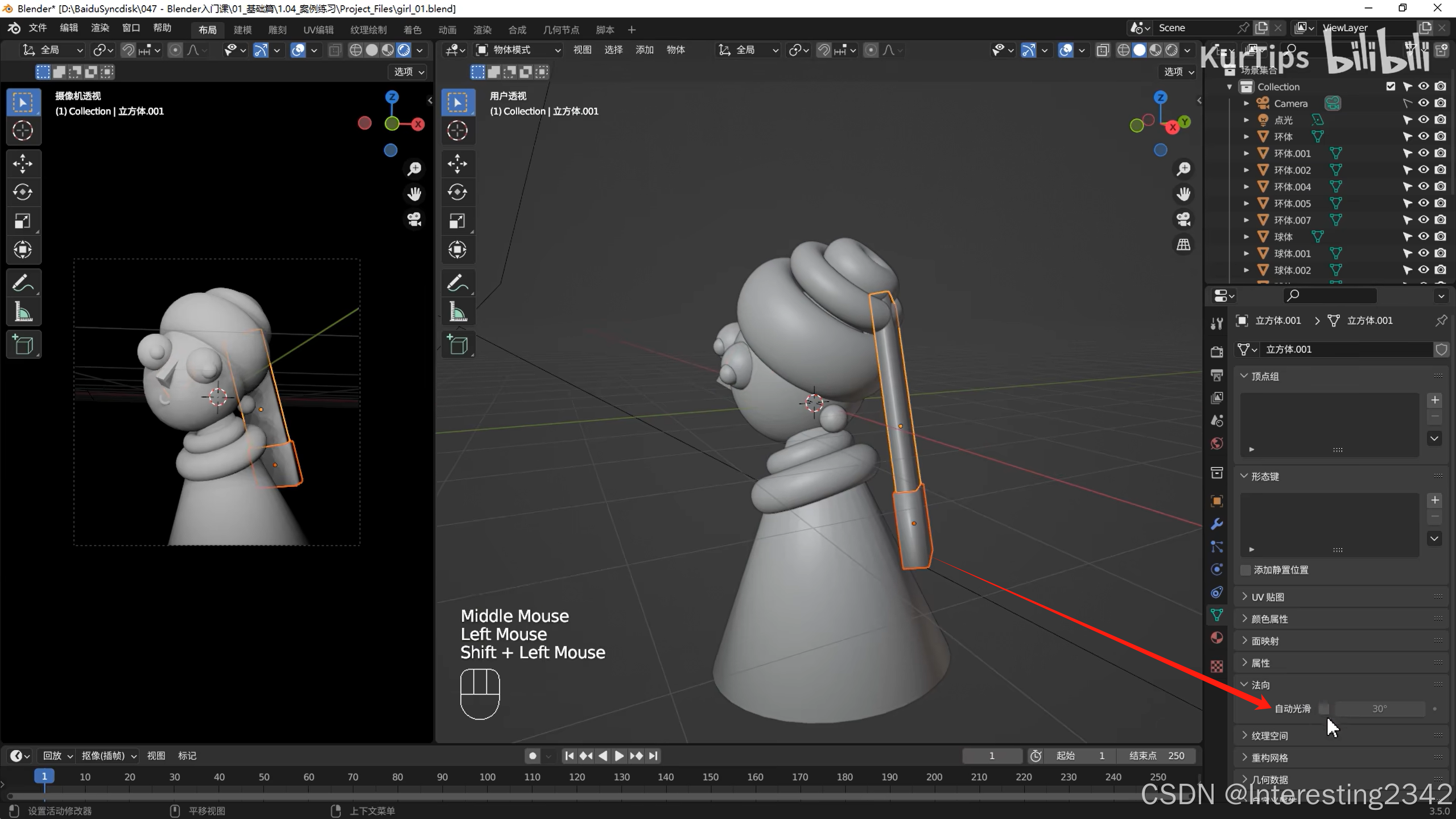Open the Modifier properties wrench tab
Image resolution: width=1456 pixels, height=819 pixels.
pyautogui.click(x=1216, y=524)
